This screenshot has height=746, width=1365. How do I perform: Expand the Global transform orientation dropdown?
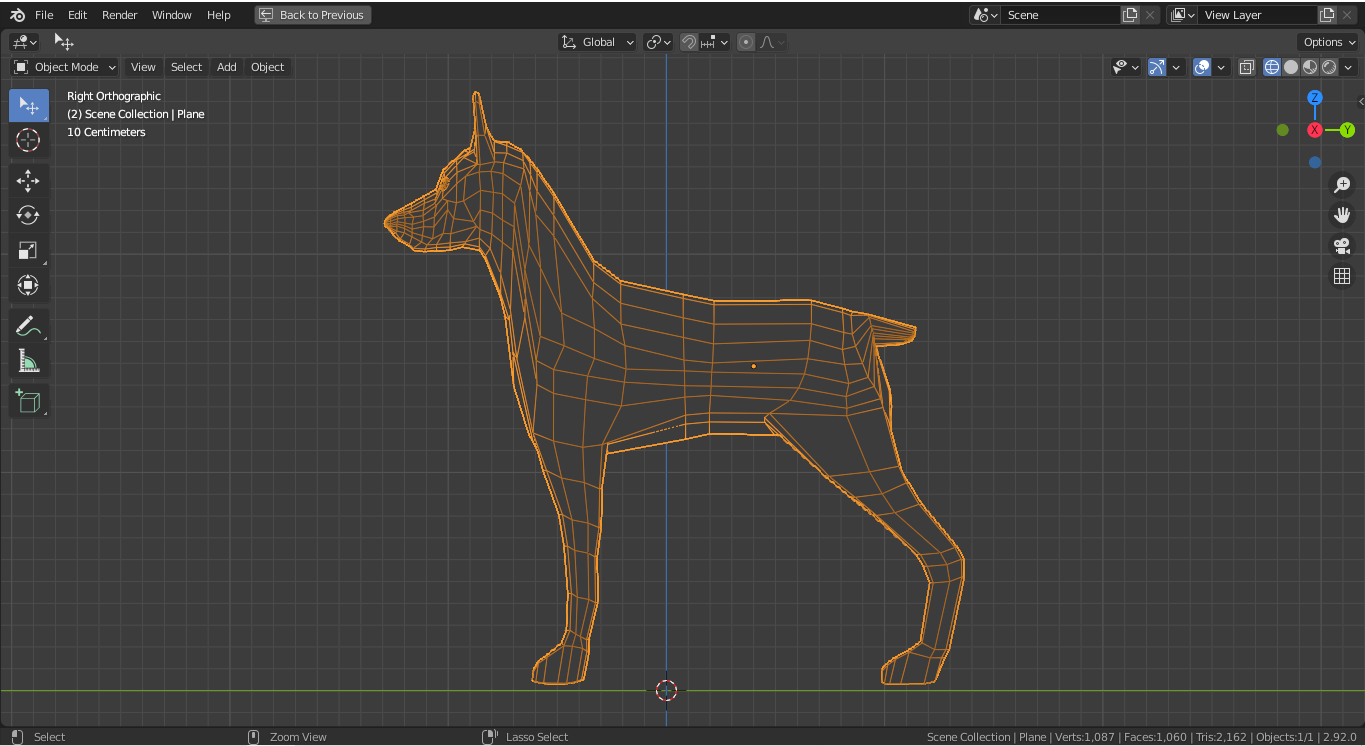pos(598,42)
